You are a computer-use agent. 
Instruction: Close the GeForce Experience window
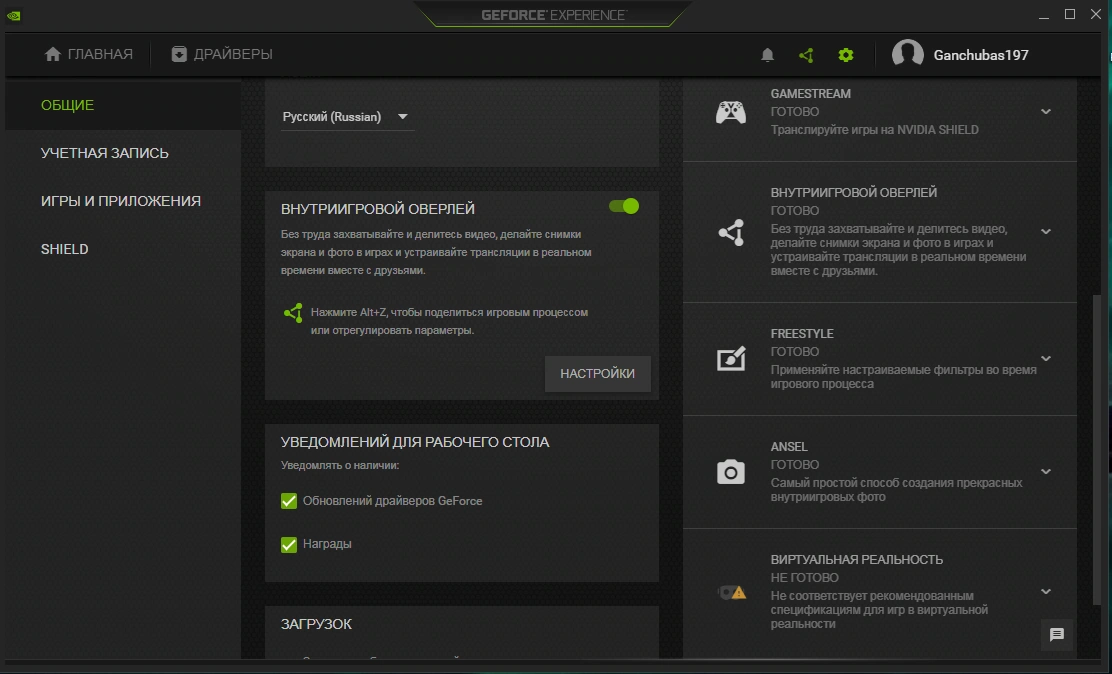click(1096, 14)
